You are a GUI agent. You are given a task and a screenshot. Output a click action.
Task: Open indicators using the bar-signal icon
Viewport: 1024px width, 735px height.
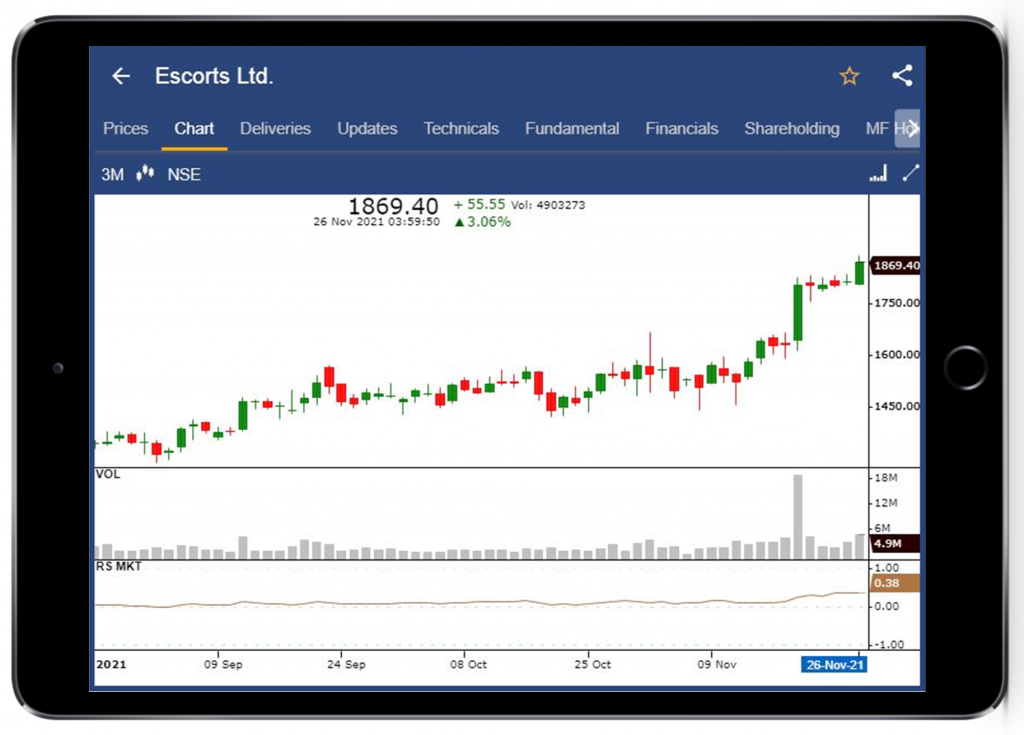[x=878, y=173]
